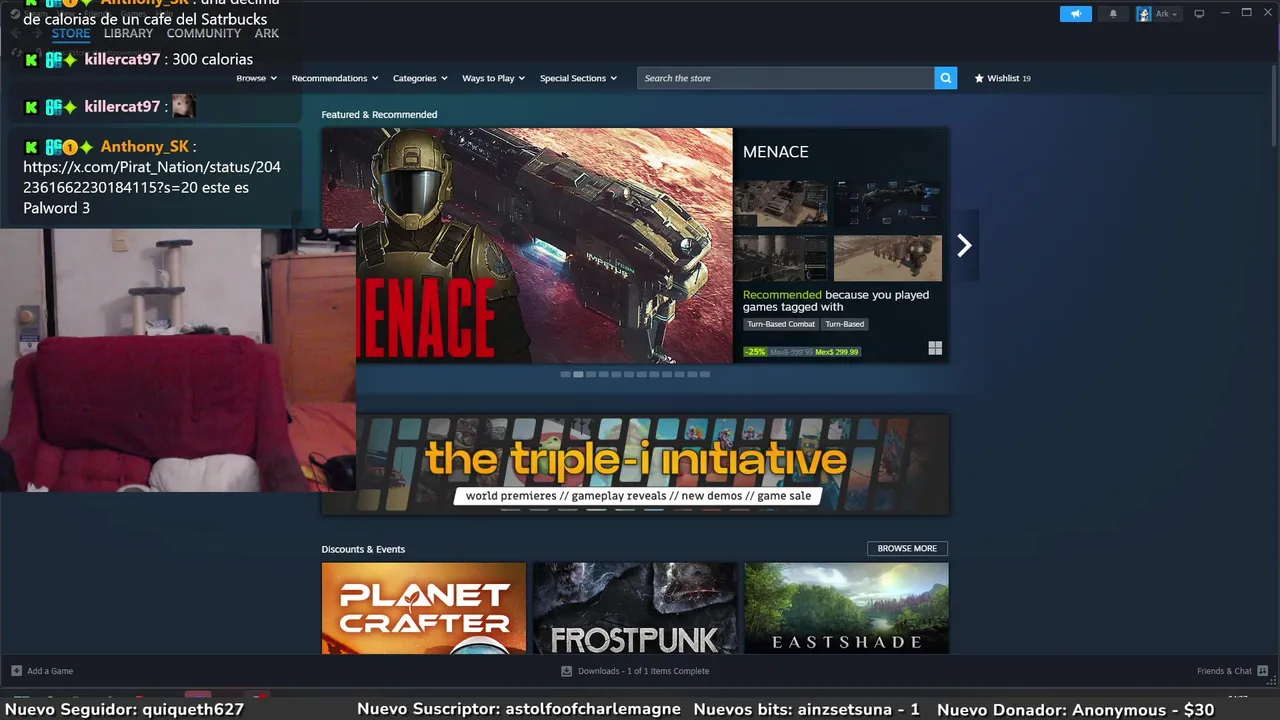The width and height of the screenshot is (1280, 720).
Task: Open the Wishlist star link
Action: pyautogui.click(x=1003, y=78)
